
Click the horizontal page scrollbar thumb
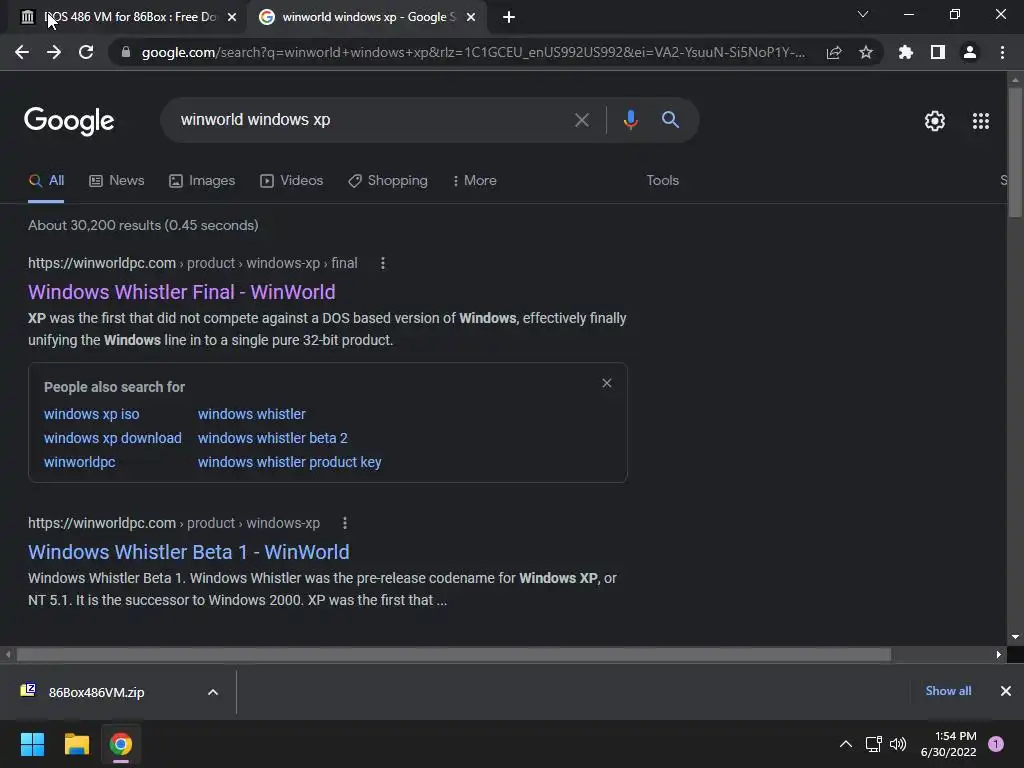[454, 654]
